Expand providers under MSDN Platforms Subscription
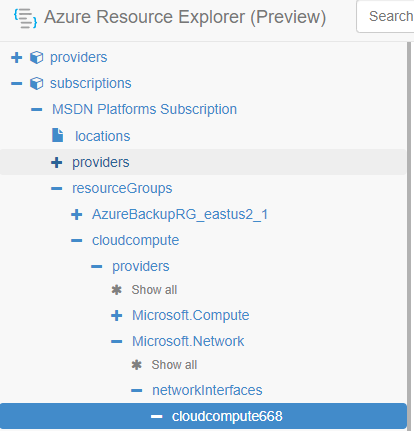Screen dimensions: 414x431 tap(56, 162)
